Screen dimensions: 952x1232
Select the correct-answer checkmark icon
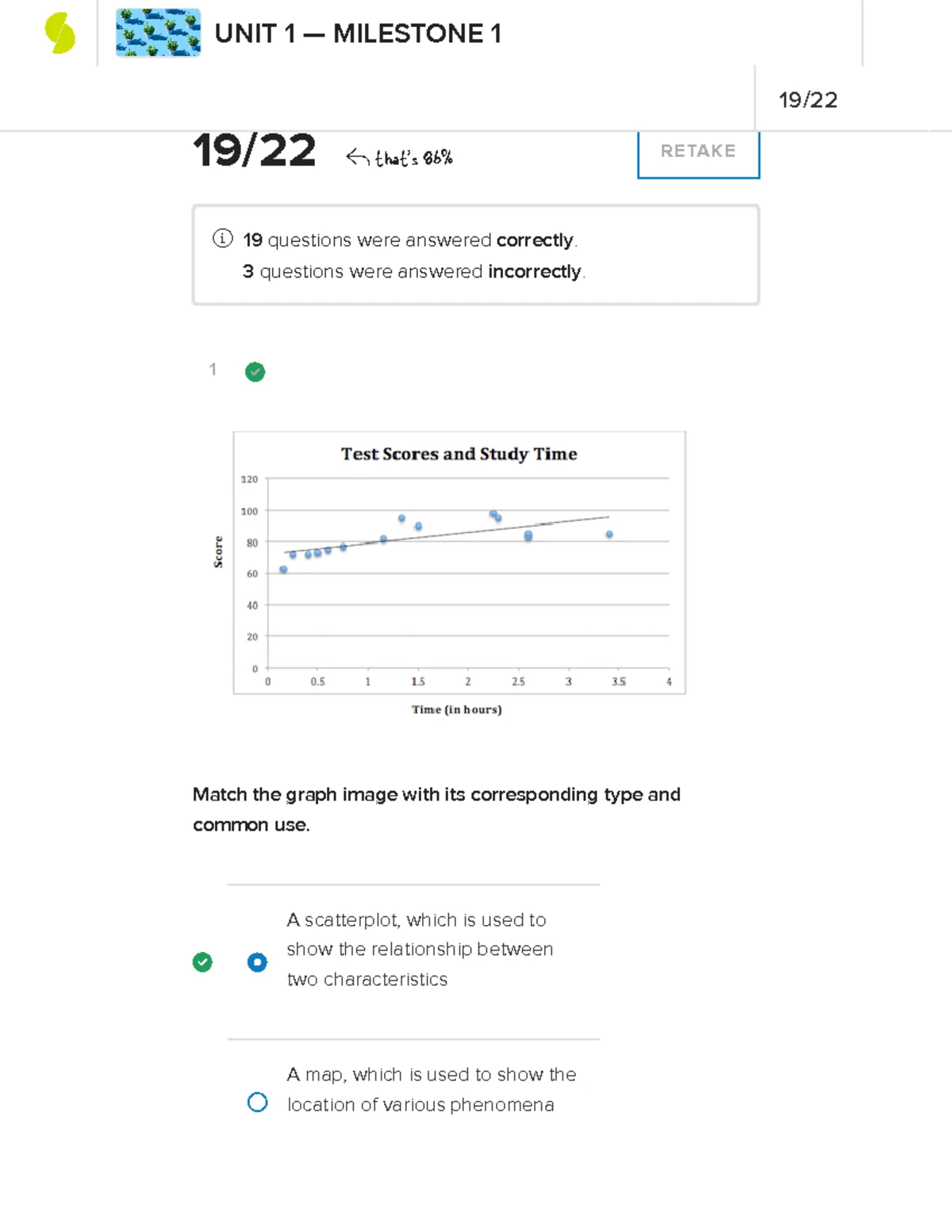pyautogui.click(x=203, y=962)
